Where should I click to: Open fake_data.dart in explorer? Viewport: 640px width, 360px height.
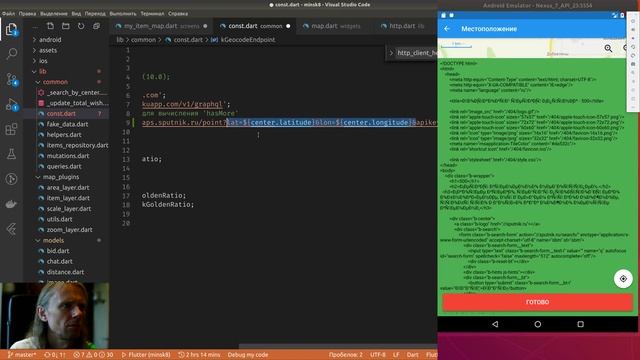point(67,124)
